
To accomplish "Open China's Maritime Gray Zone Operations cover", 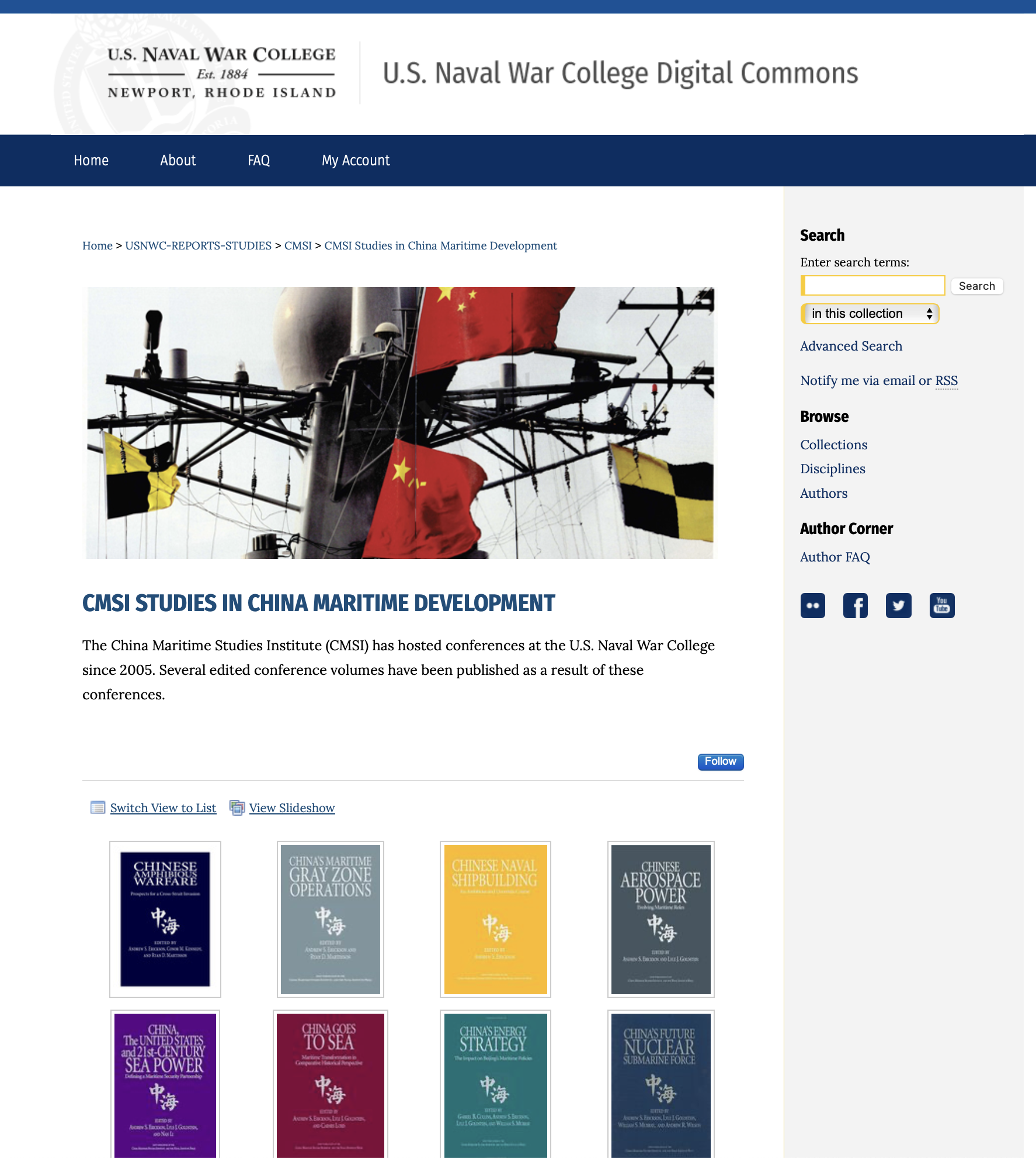I will click(331, 919).
